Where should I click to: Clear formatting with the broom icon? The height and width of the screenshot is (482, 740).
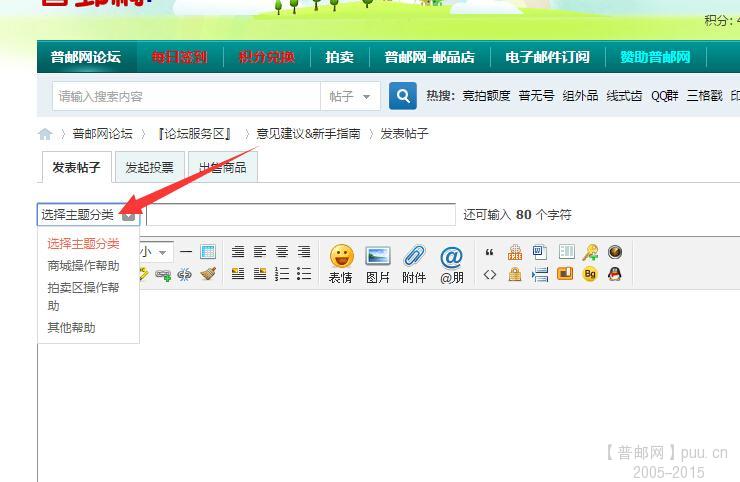coord(208,274)
